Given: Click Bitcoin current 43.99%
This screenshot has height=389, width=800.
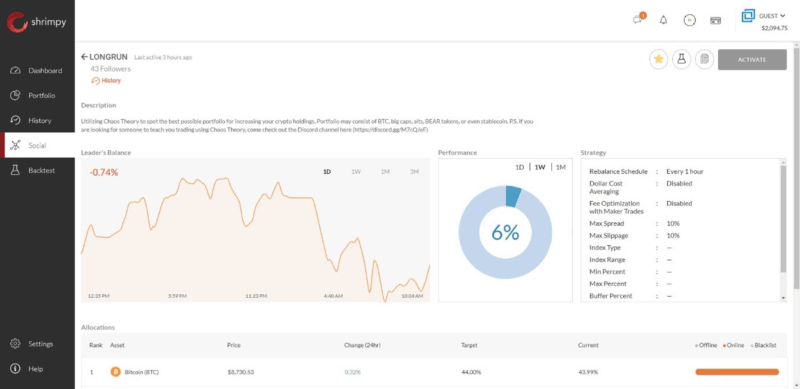Looking at the screenshot, I should (588, 372).
